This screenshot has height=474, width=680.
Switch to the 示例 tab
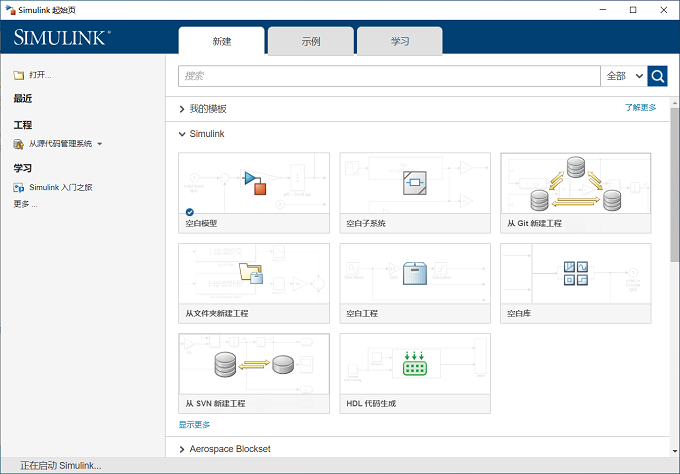311,41
